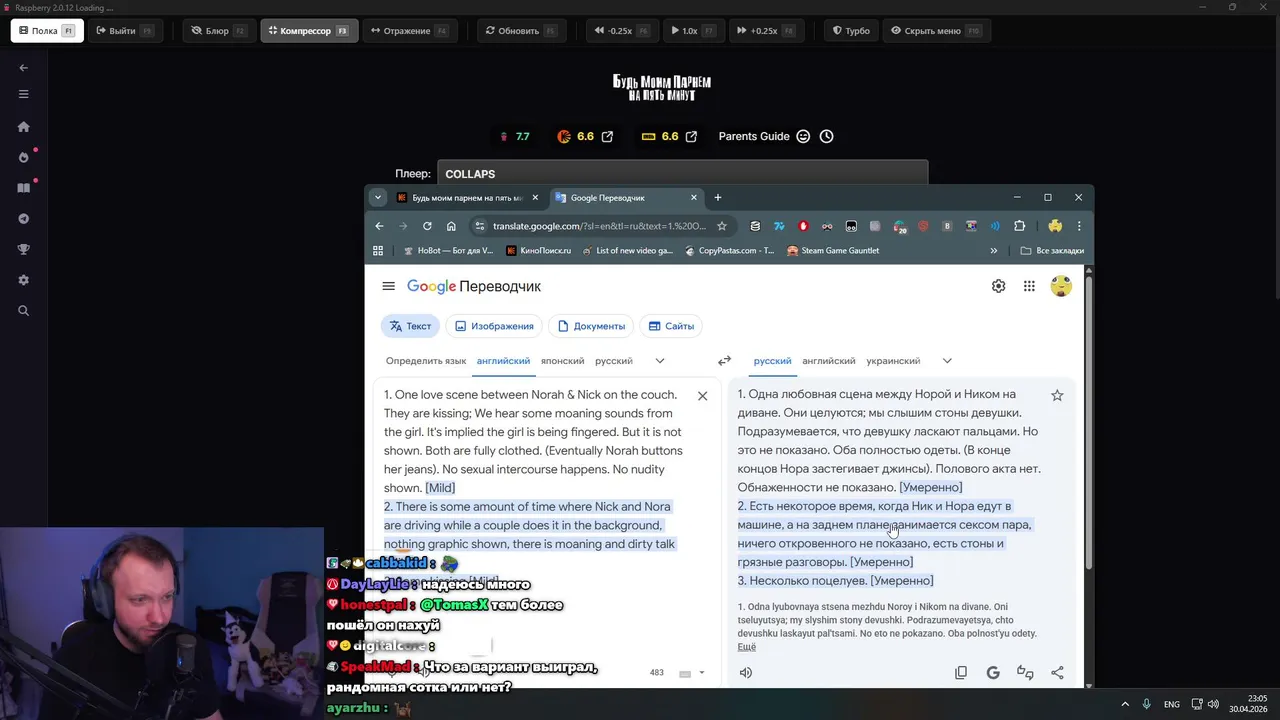Save translation with the star icon
This screenshot has height=720, width=1280.
pos(1057,396)
